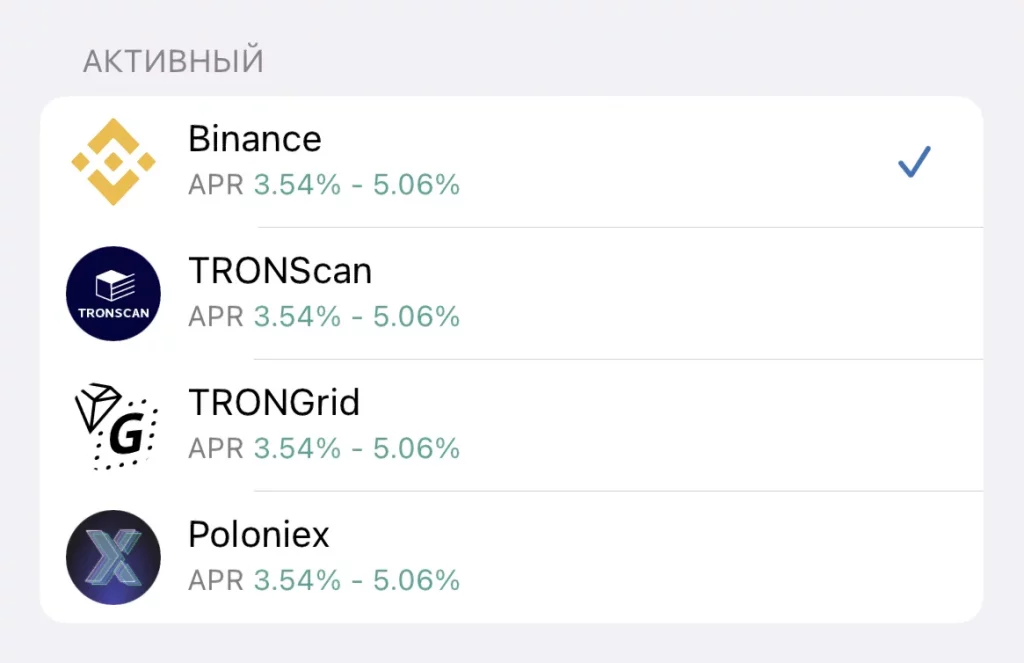Click Binance's 3.54% minimum rate

297,185
